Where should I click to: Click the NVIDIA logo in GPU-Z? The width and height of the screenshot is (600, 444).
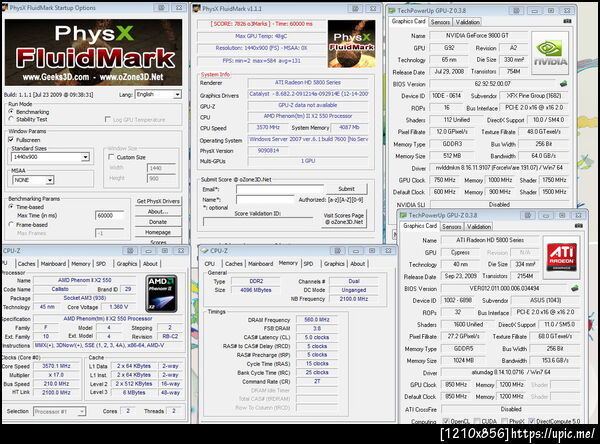[550, 54]
